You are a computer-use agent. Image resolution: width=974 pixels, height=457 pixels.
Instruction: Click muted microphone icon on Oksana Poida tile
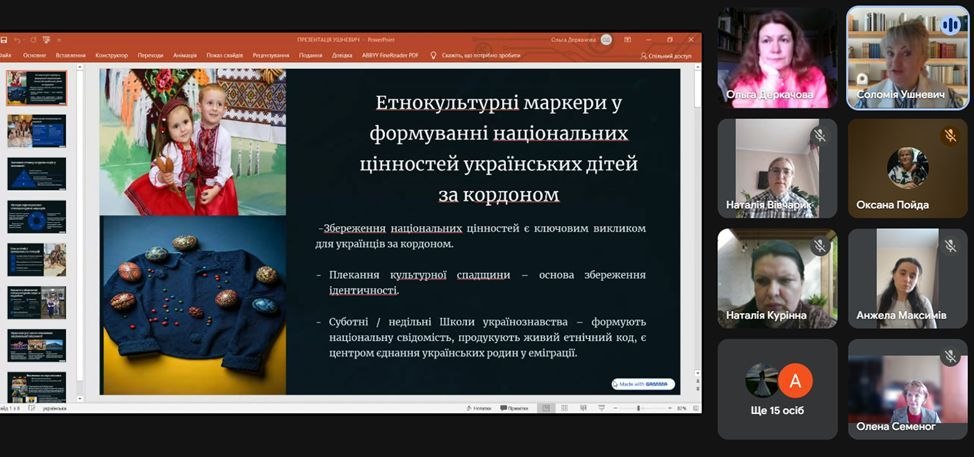tap(949, 135)
